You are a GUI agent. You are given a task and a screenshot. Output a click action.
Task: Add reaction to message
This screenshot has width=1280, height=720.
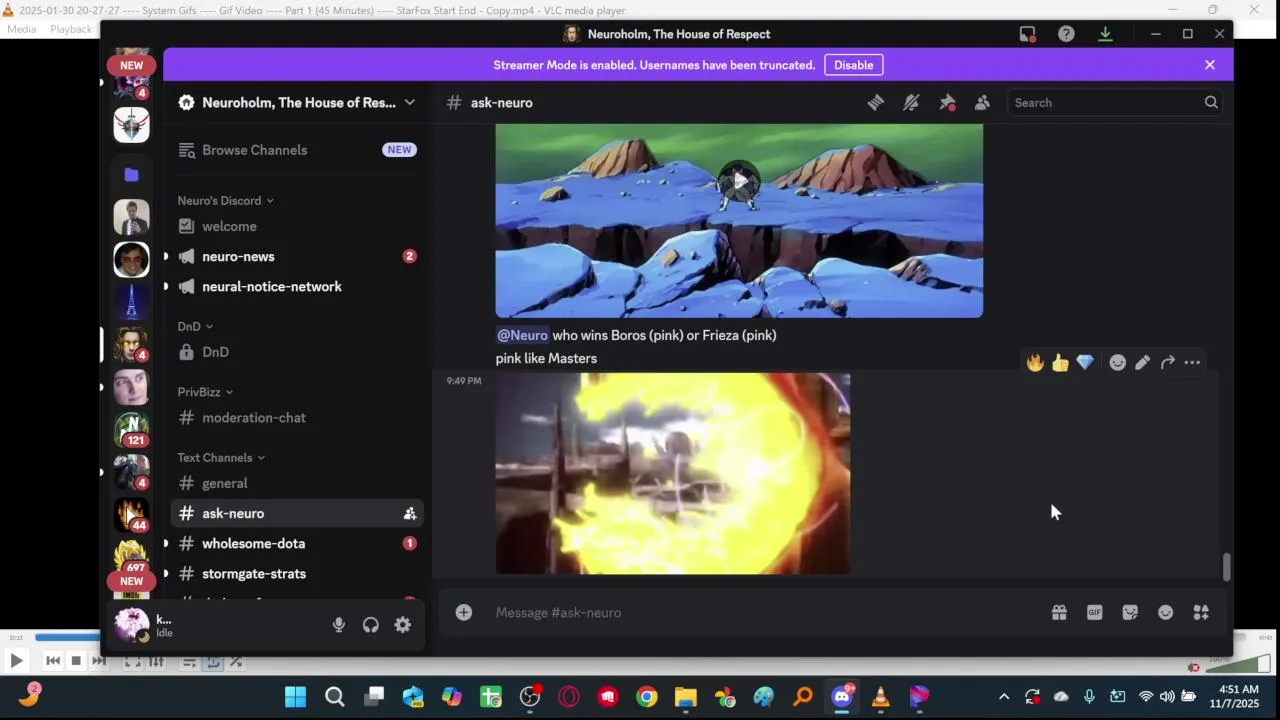[x=1118, y=362]
